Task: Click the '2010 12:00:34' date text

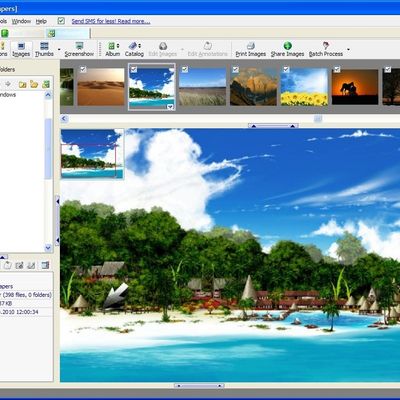Action: pyautogui.click(x=19, y=312)
